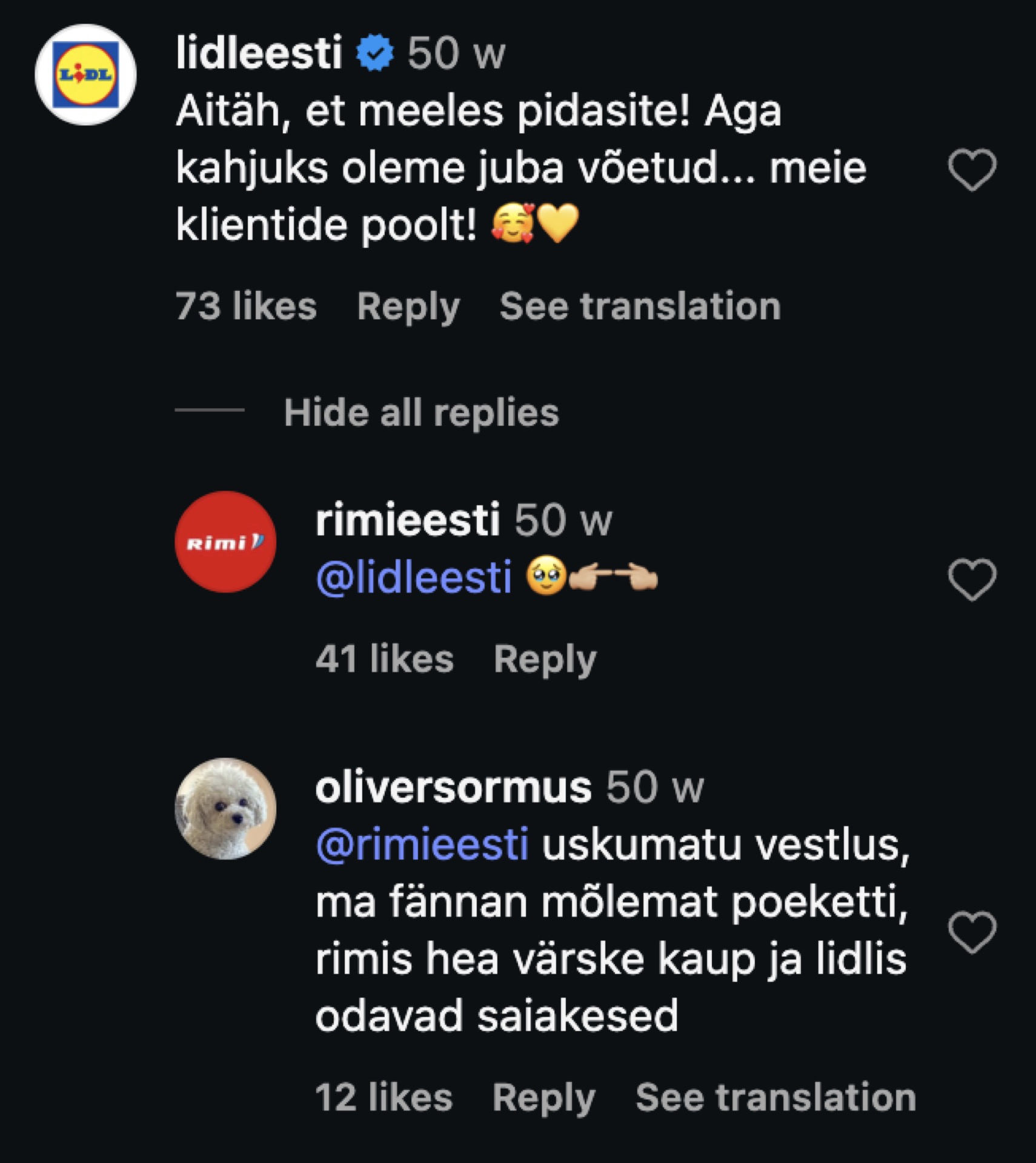Open the lidleesti username link
This screenshot has width=1036, height=1163.
coord(259,53)
